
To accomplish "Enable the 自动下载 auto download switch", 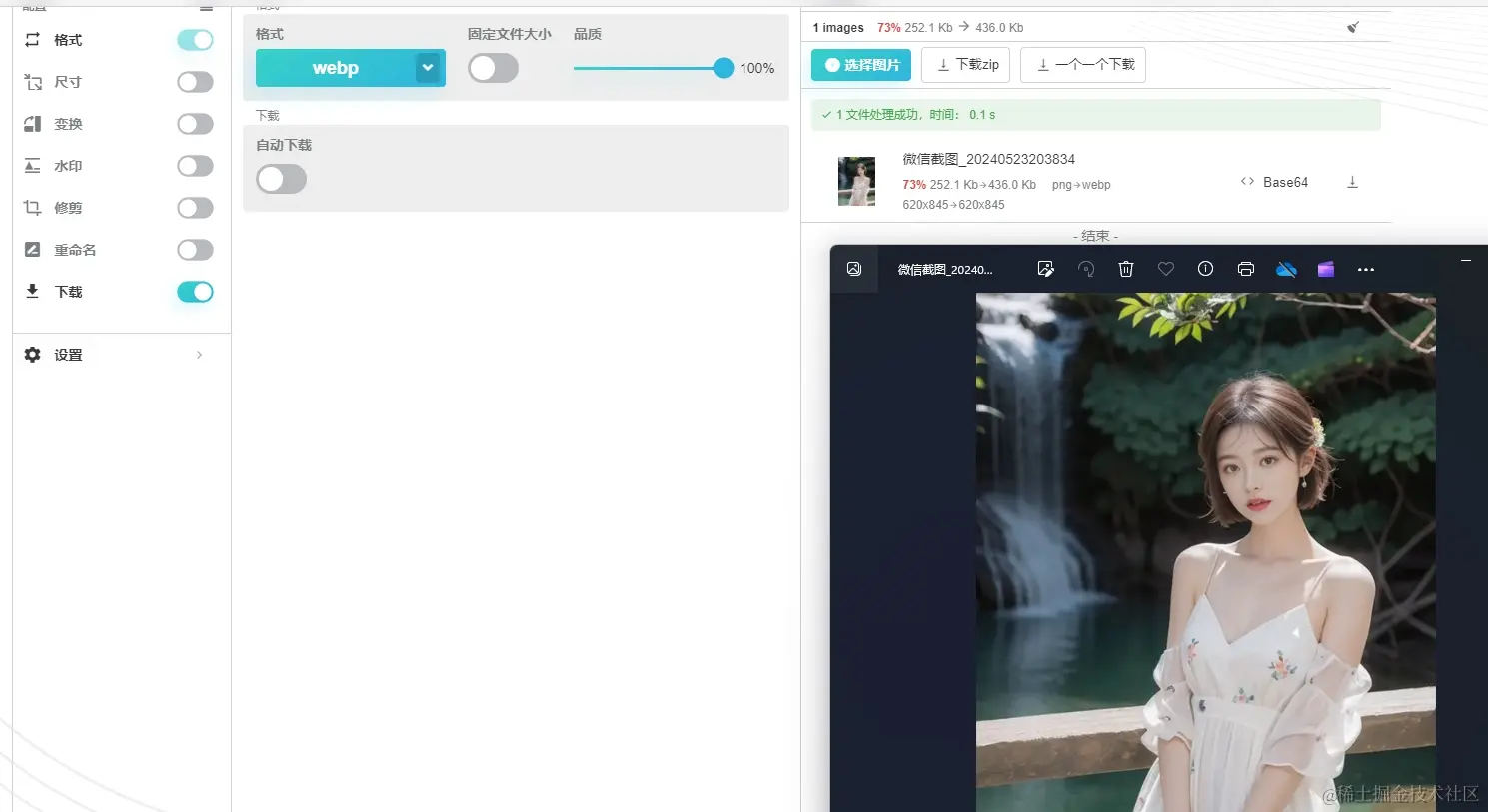I will point(281,179).
